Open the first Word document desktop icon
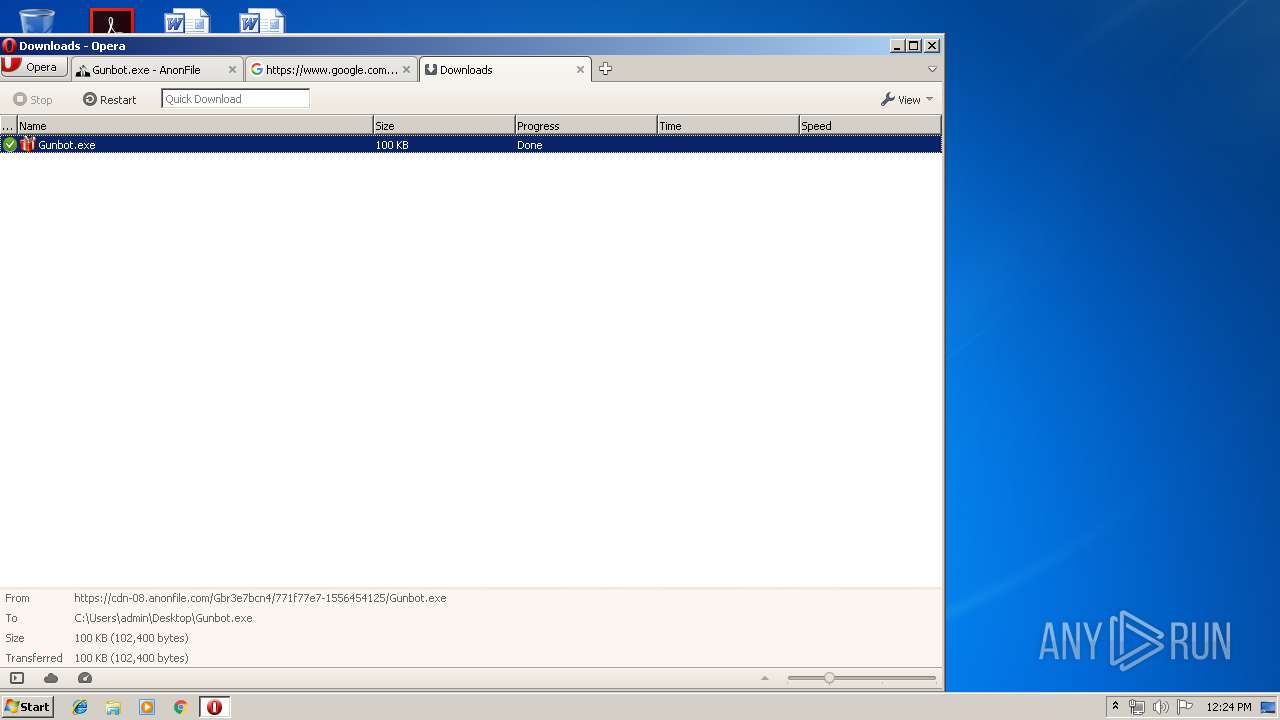The width and height of the screenshot is (1280, 720). 187,19
